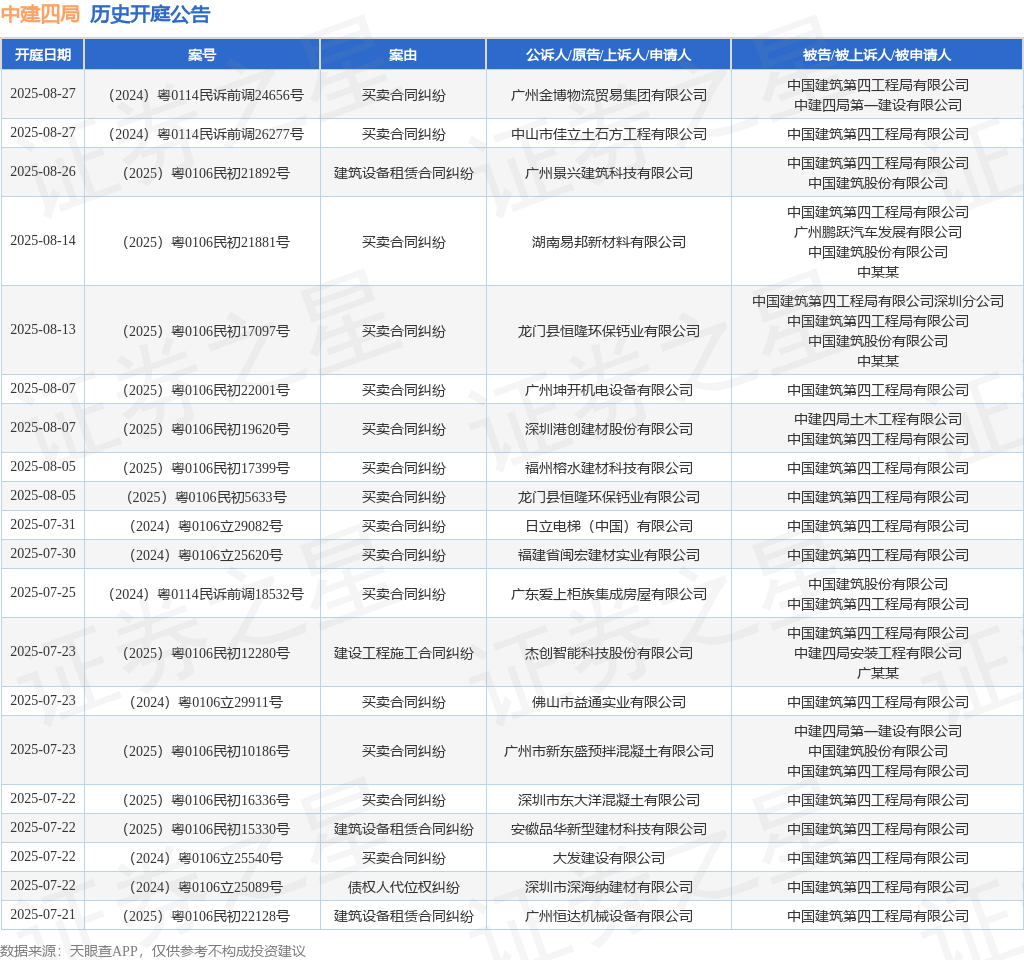Select case number 粤0106立29082号

point(206,526)
